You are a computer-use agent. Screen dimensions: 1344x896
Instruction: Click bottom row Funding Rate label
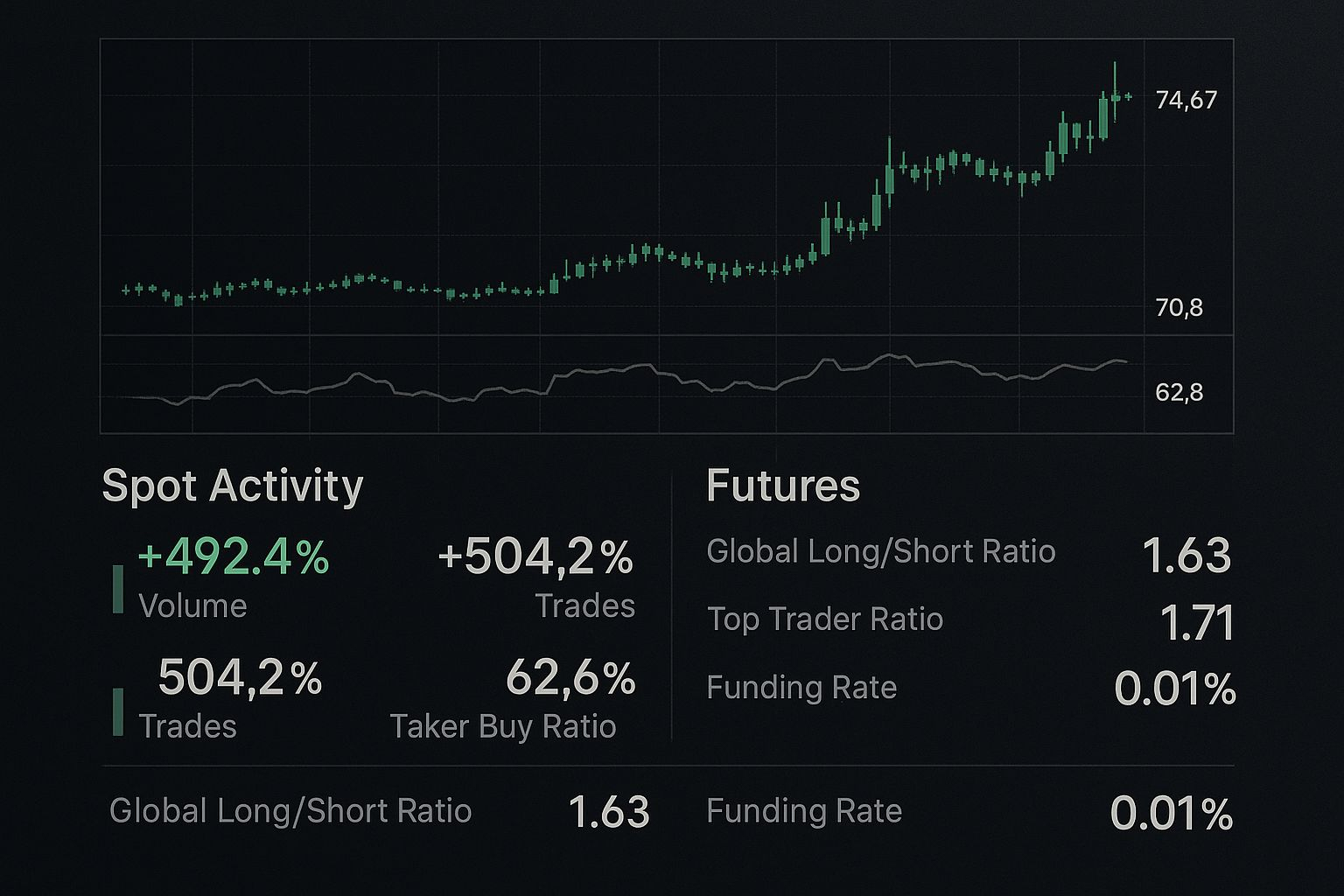point(804,811)
